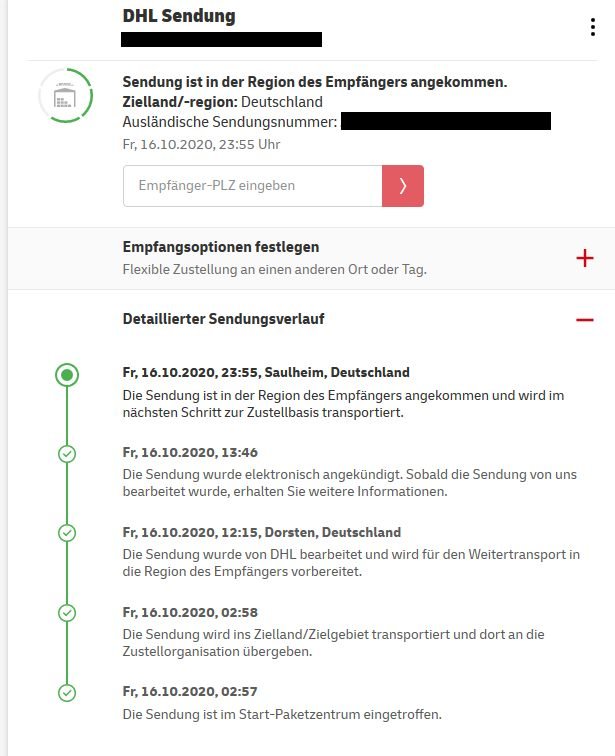The height and width of the screenshot is (756, 615).
Task: Open the three-dot options menu
Action: point(592,27)
